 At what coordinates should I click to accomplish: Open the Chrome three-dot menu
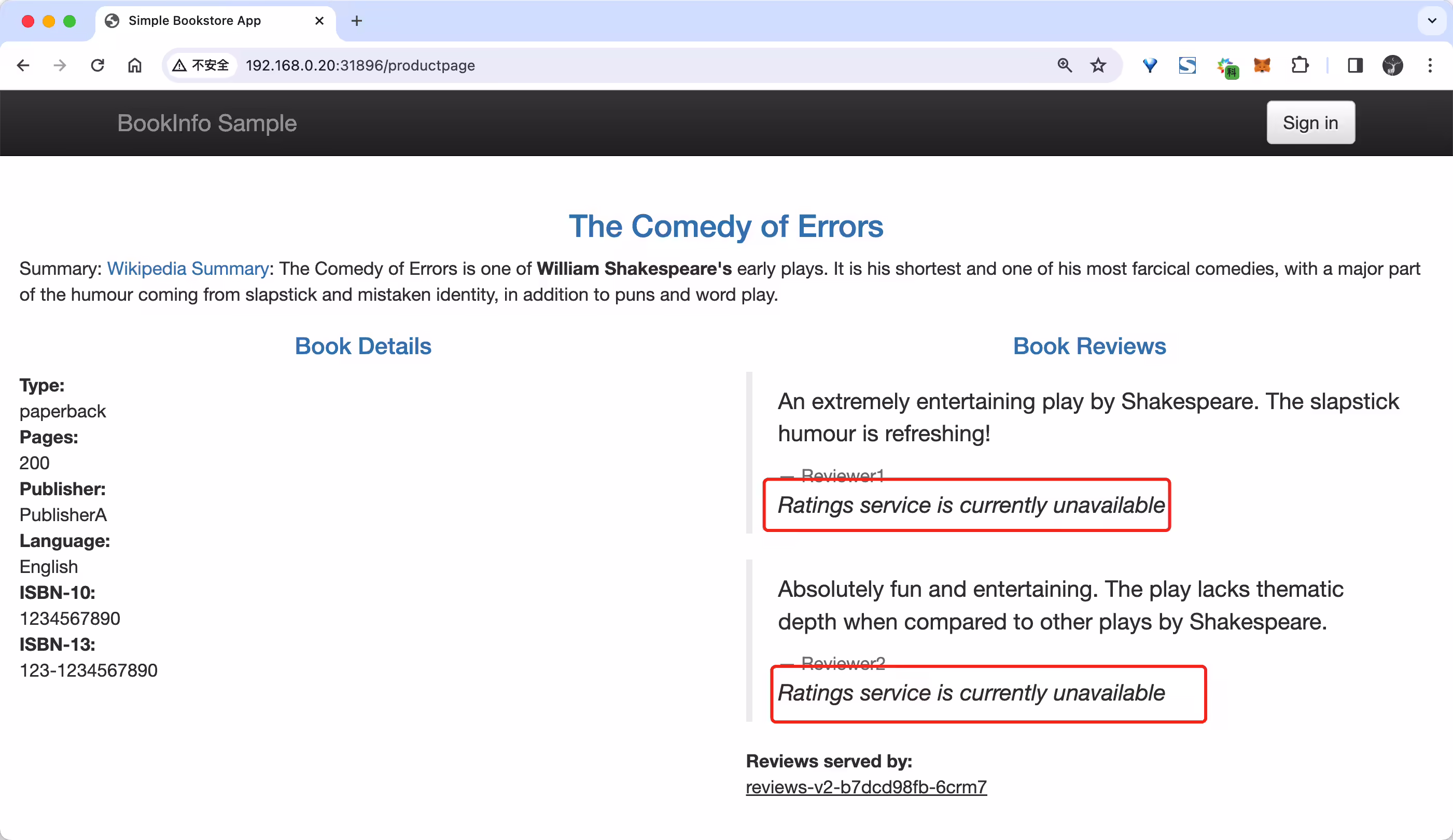pos(1430,65)
